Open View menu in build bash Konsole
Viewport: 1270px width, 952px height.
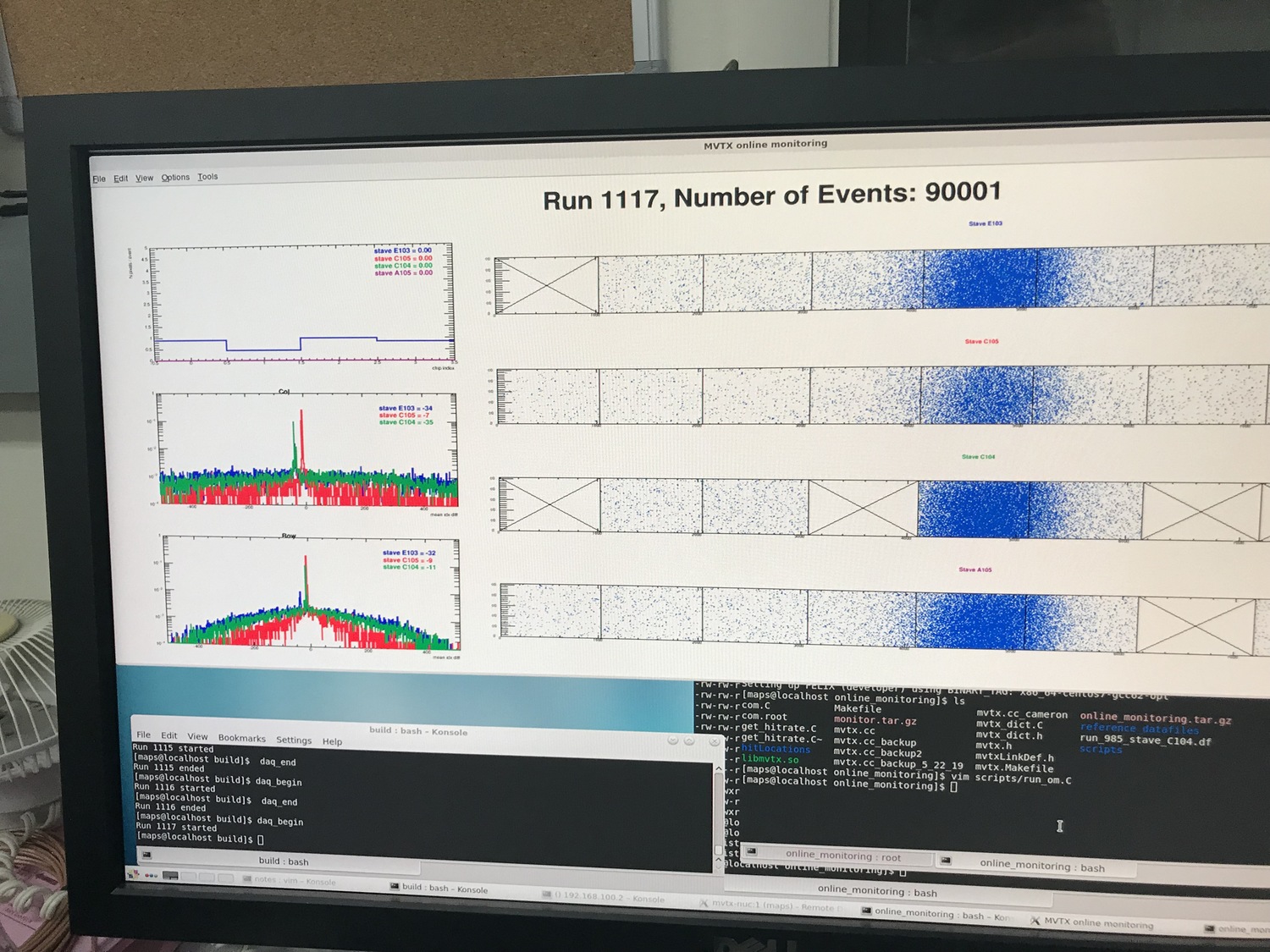(197, 736)
